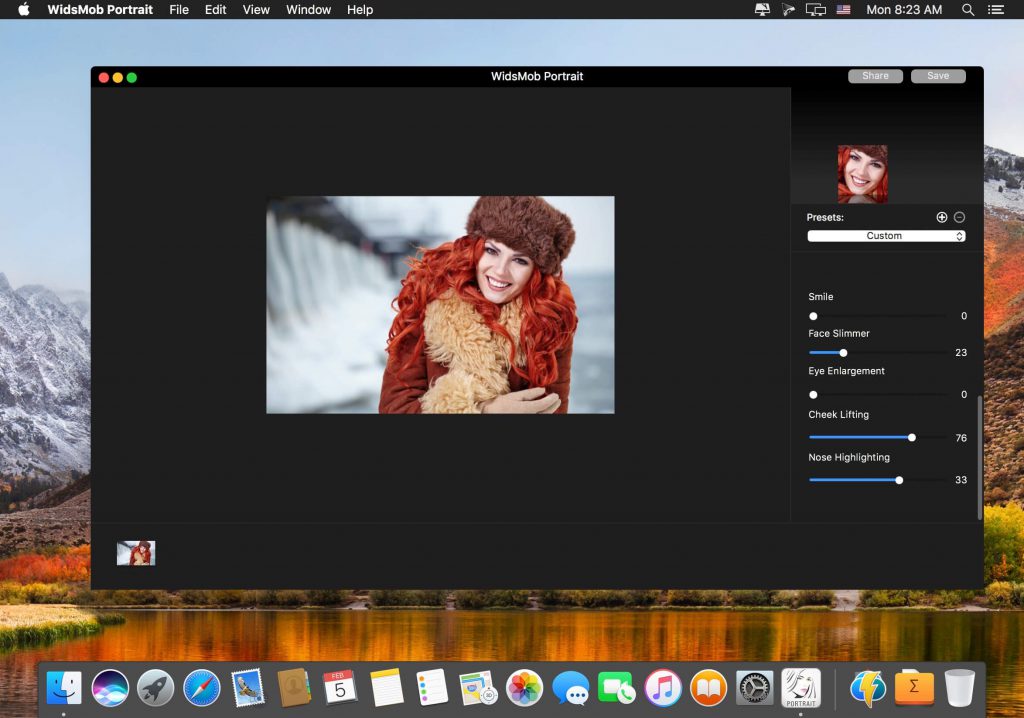Click the Share button
Screen dimensions: 1024x718
pyautogui.click(x=874, y=75)
